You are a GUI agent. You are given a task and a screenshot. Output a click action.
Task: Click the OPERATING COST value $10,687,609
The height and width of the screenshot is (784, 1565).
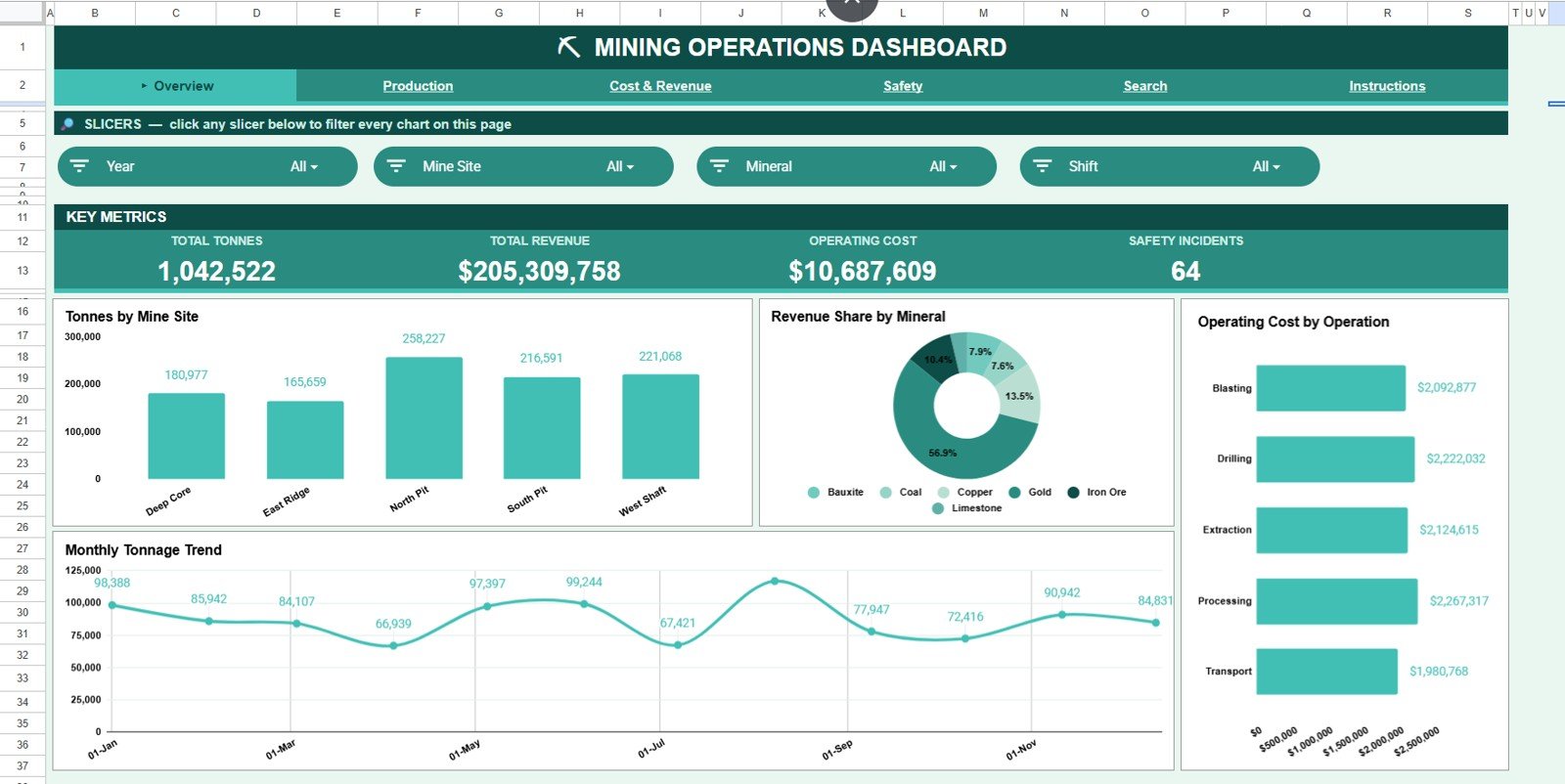click(x=863, y=271)
